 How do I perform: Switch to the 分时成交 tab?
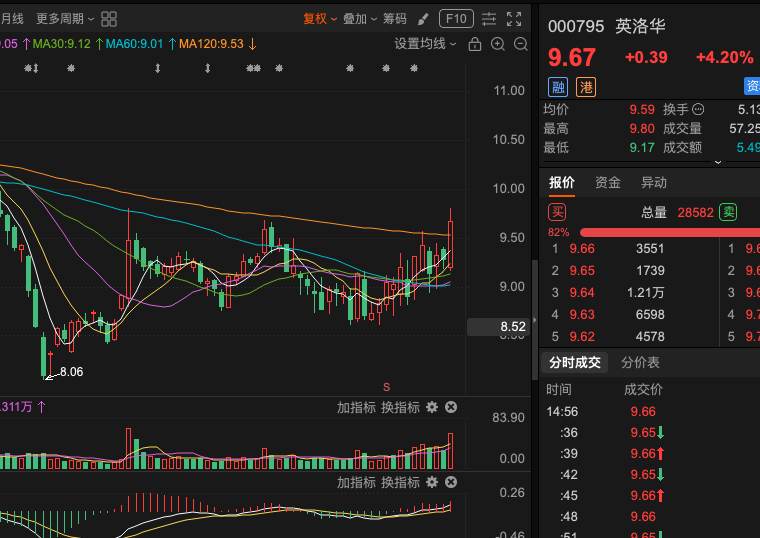click(575, 363)
